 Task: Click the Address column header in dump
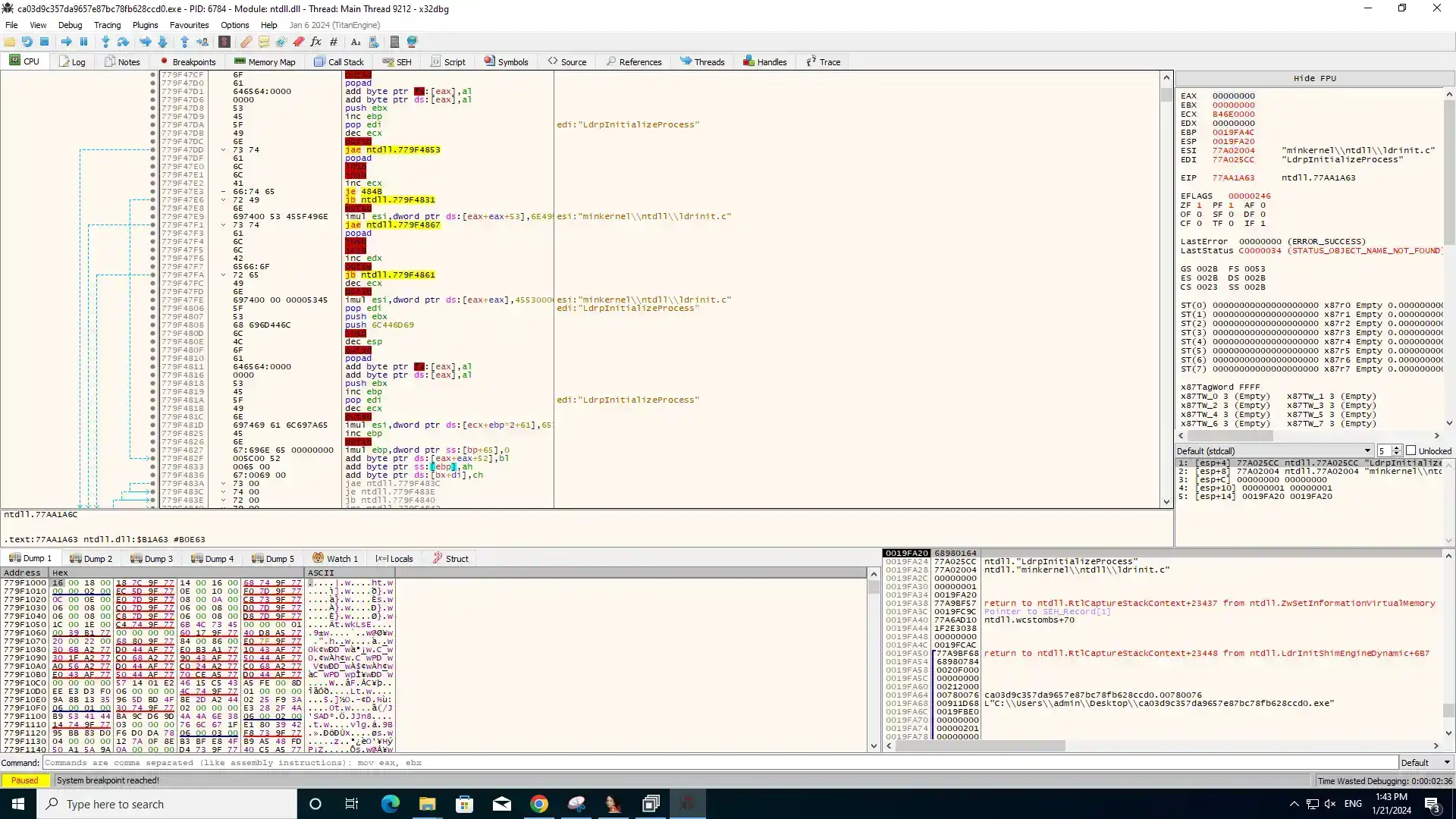point(25,573)
